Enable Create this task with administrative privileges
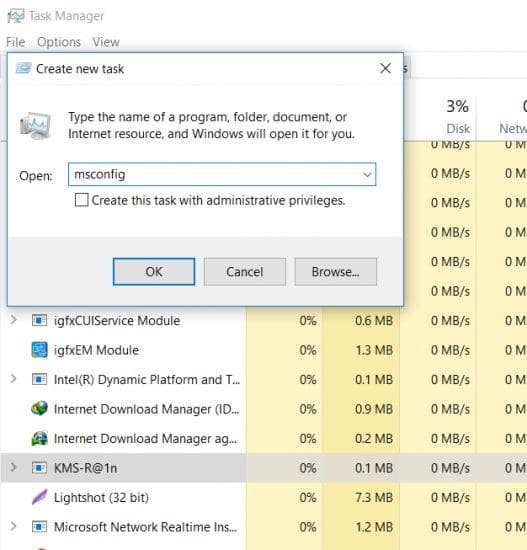 (81, 200)
